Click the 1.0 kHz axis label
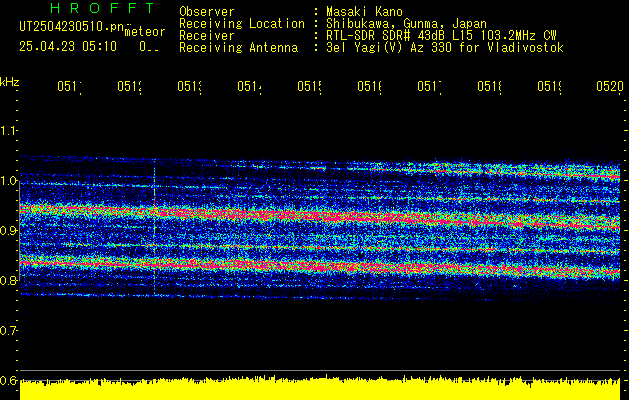This screenshot has width=629, height=400. (8, 181)
